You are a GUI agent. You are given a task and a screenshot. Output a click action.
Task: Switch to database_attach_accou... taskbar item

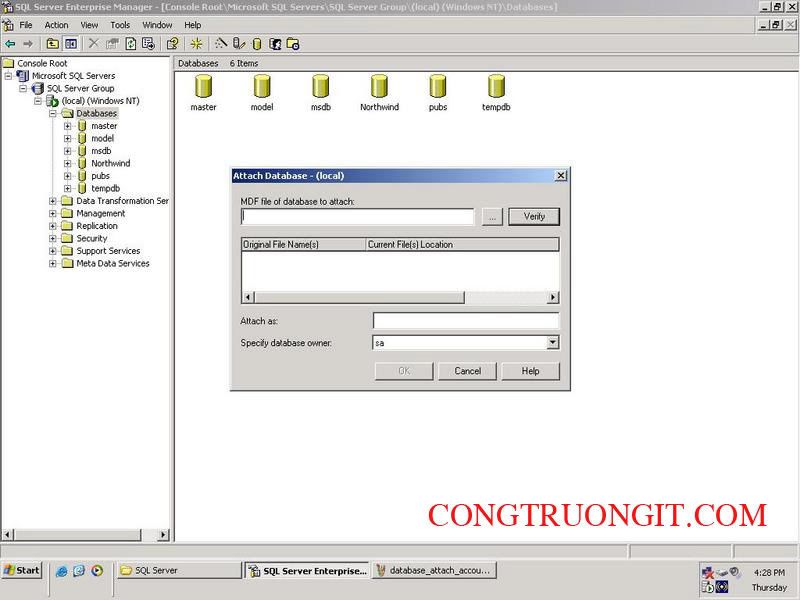(x=435, y=570)
